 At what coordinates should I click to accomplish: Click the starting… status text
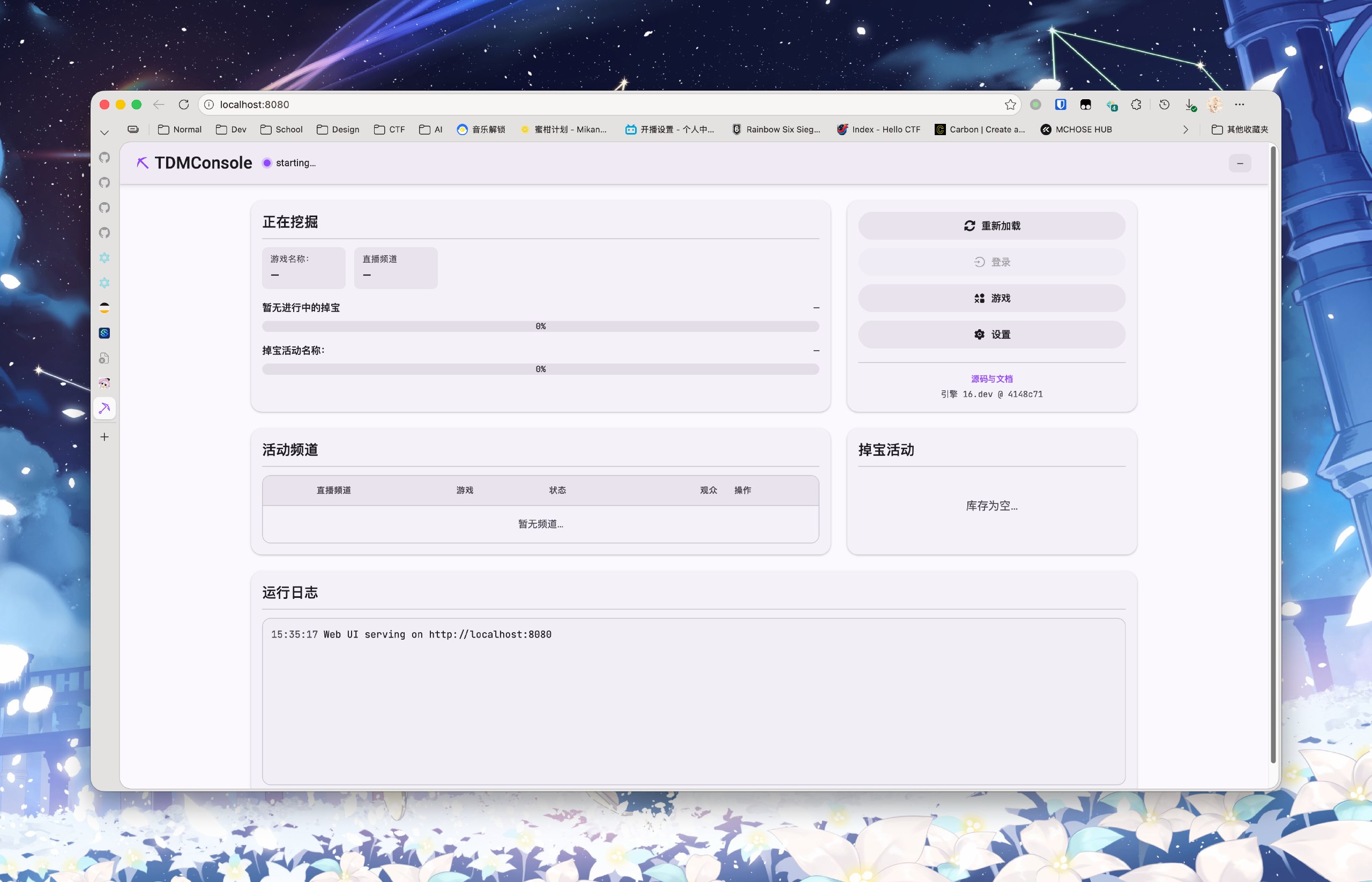[x=296, y=163]
